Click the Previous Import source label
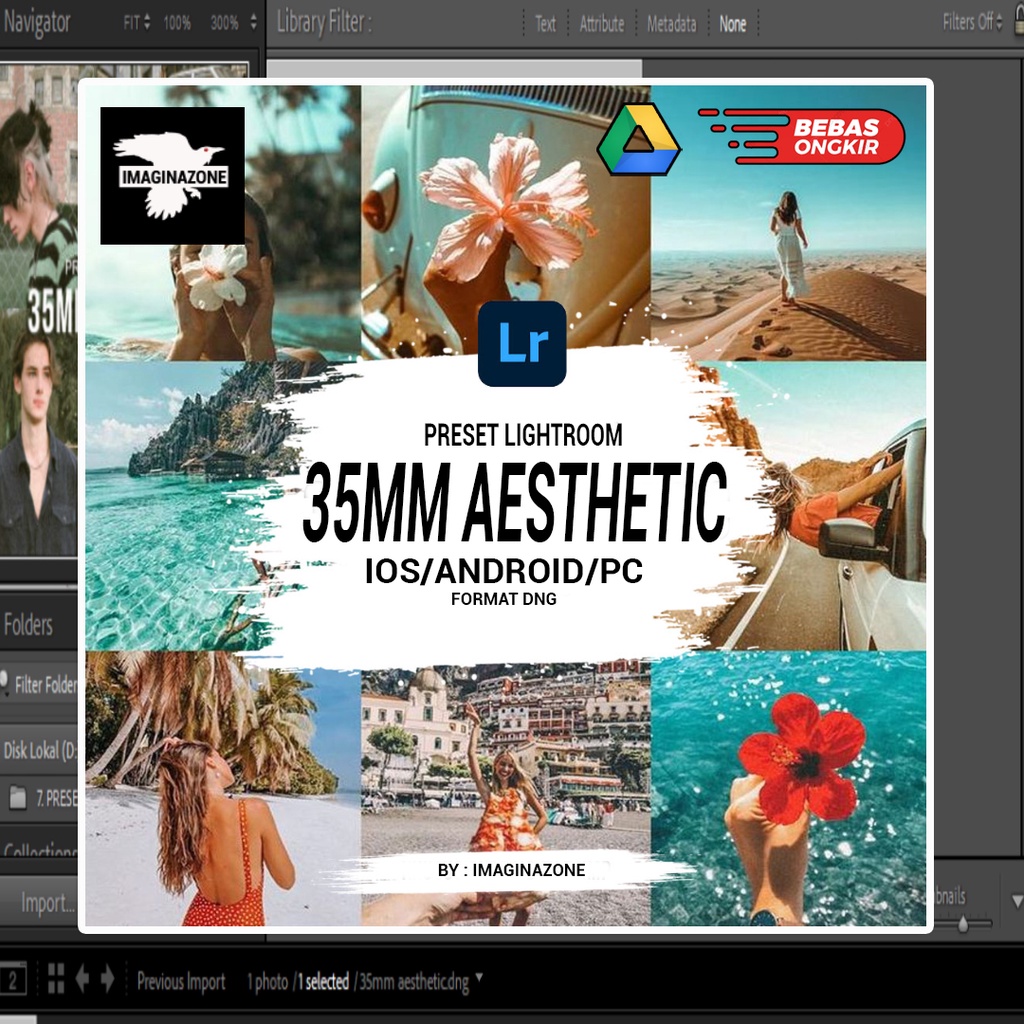This screenshot has height=1024, width=1024. [x=181, y=981]
